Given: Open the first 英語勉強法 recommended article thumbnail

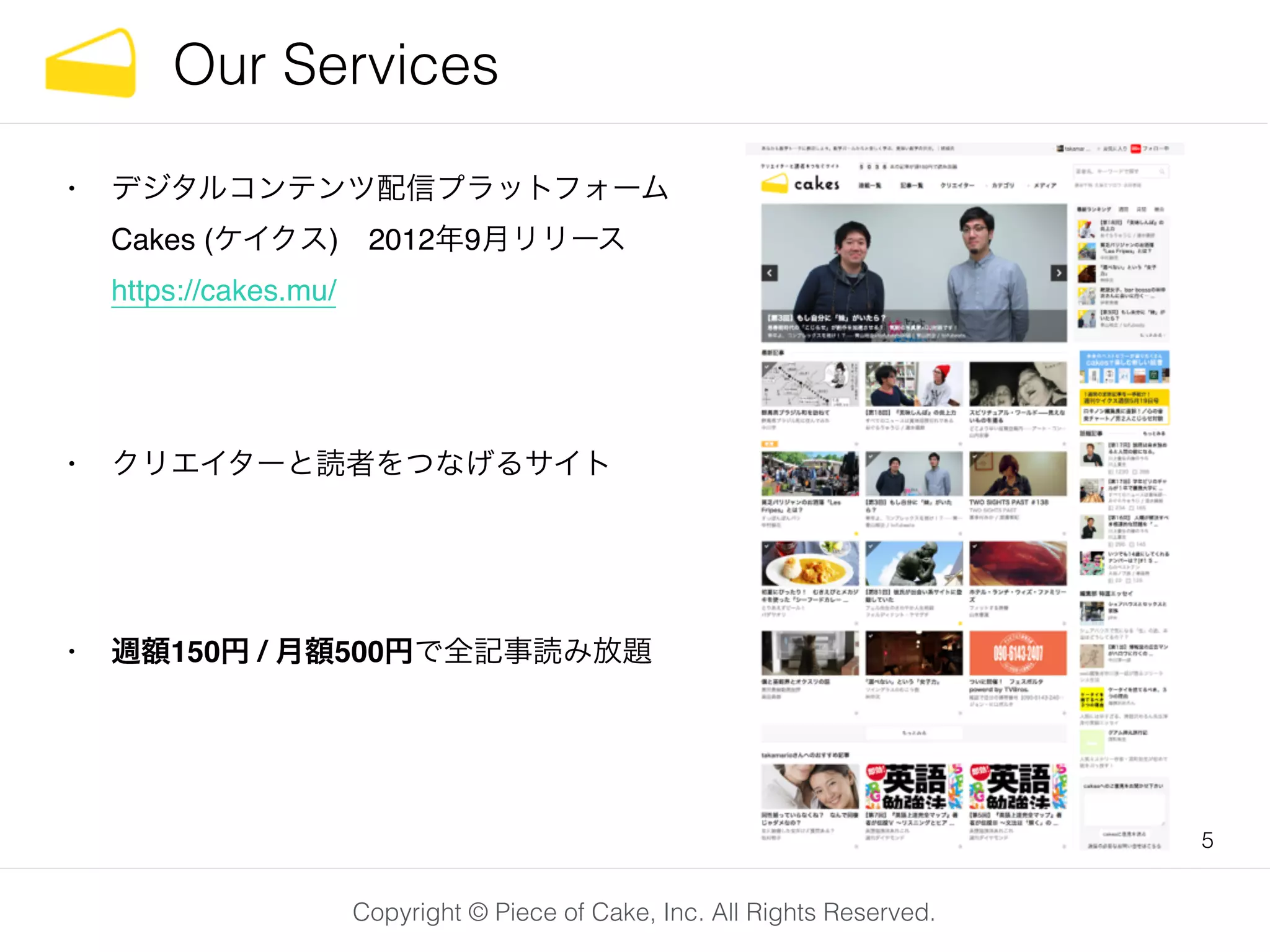Looking at the screenshot, I should point(914,787).
